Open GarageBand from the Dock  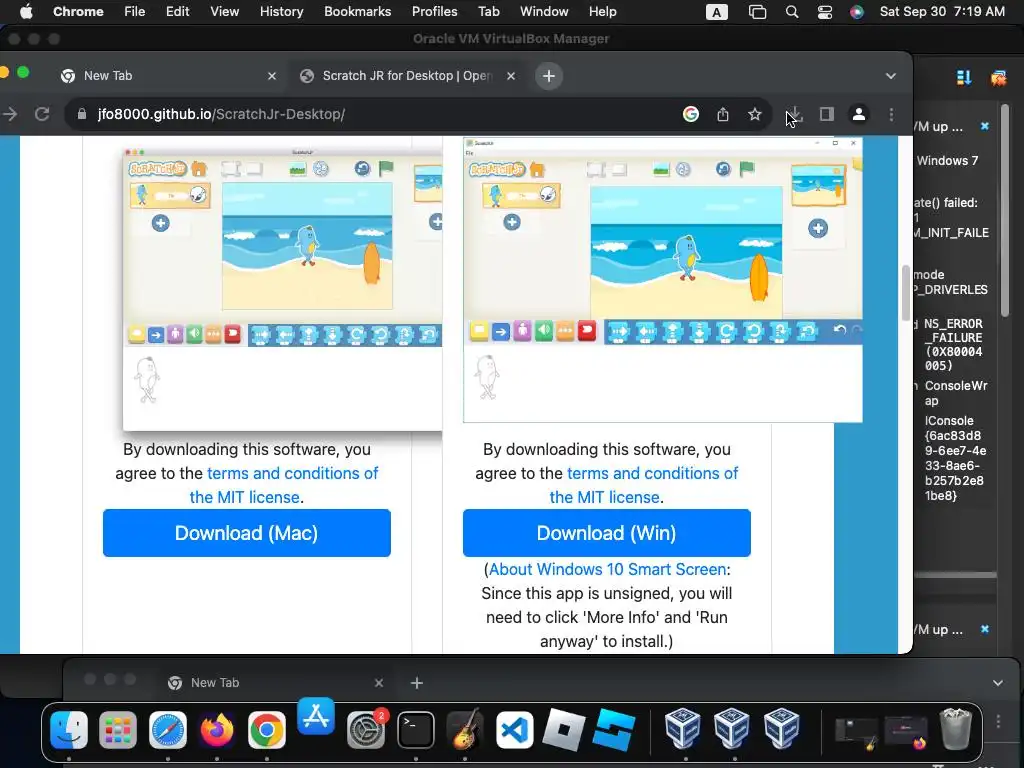tap(464, 729)
